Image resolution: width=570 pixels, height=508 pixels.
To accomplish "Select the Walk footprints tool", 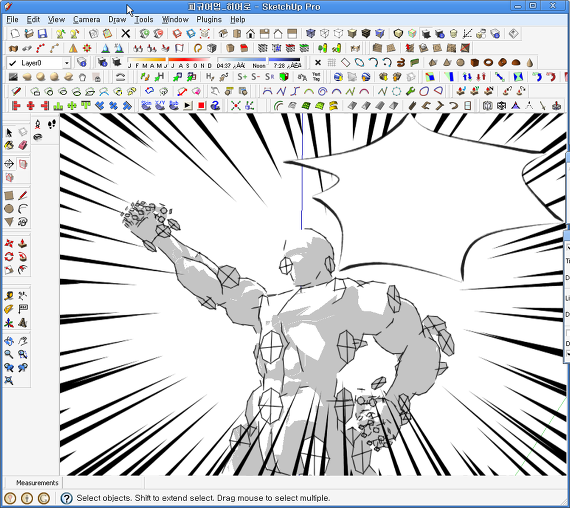I will point(52,124).
